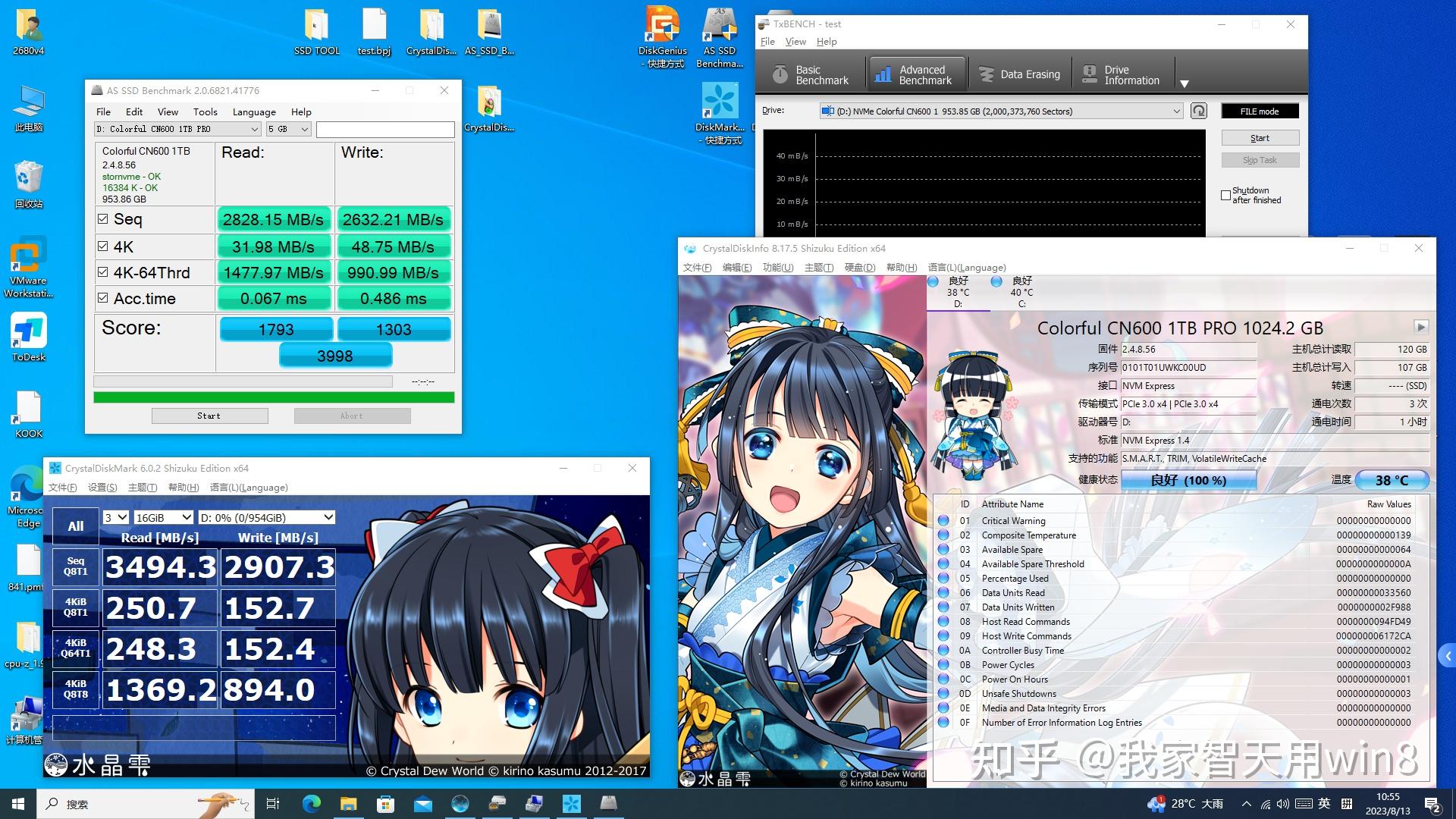Click the Start button in AS SSD Benchmark
The height and width of the screenshot is (819, 1456).
pyautogui.click(x=209, y=416)
